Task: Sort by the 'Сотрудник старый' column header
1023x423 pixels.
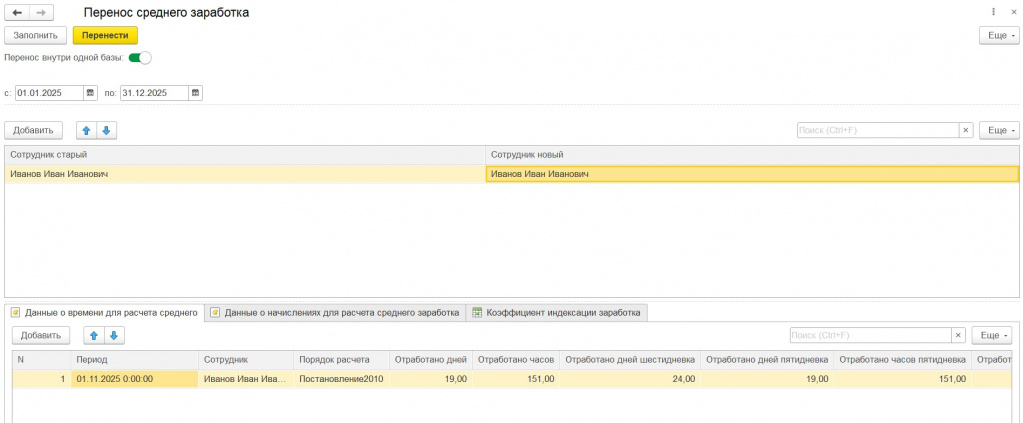Action: pos(245,155)
